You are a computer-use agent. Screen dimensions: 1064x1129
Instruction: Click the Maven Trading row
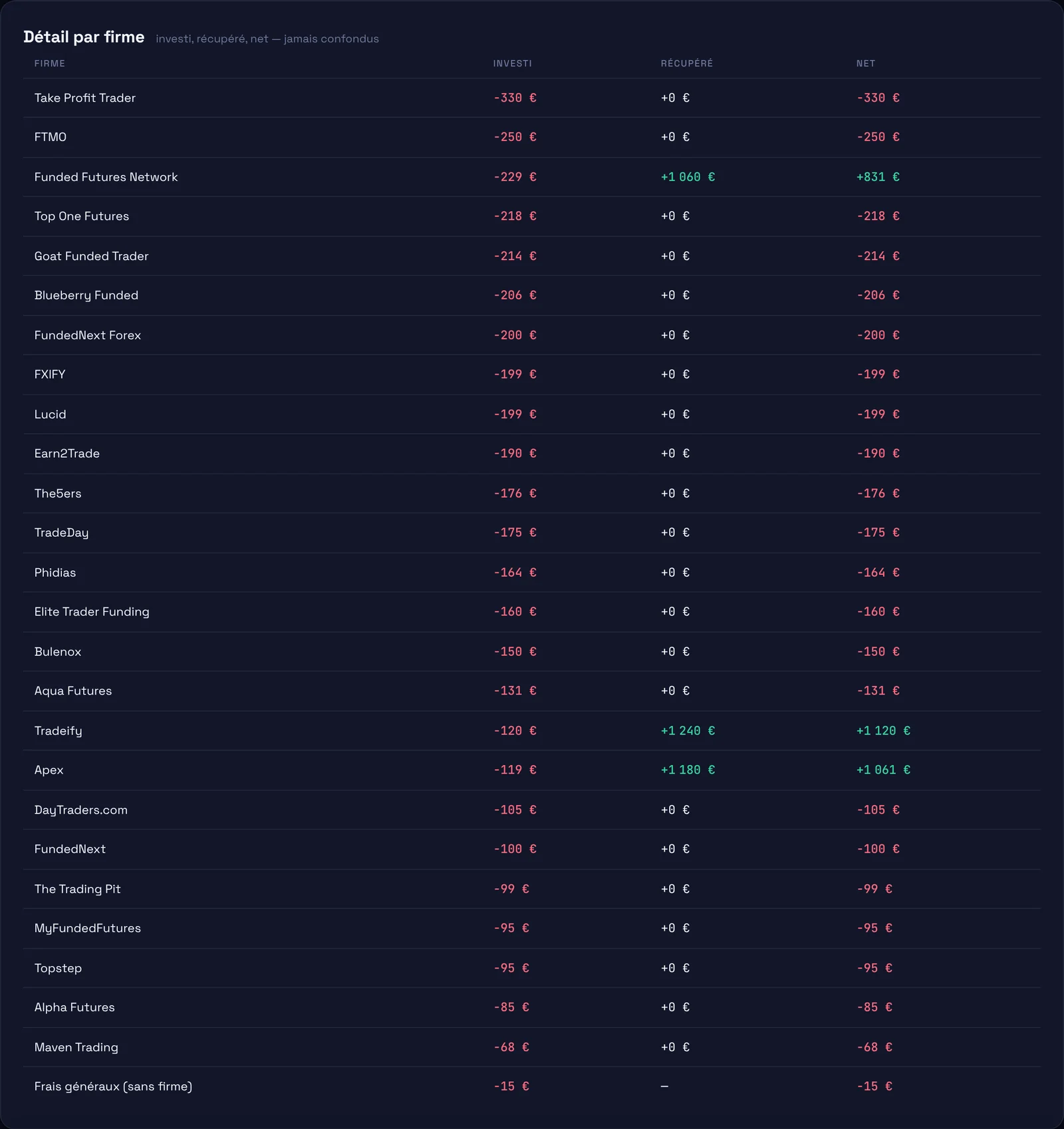[x=532, y=1047]
